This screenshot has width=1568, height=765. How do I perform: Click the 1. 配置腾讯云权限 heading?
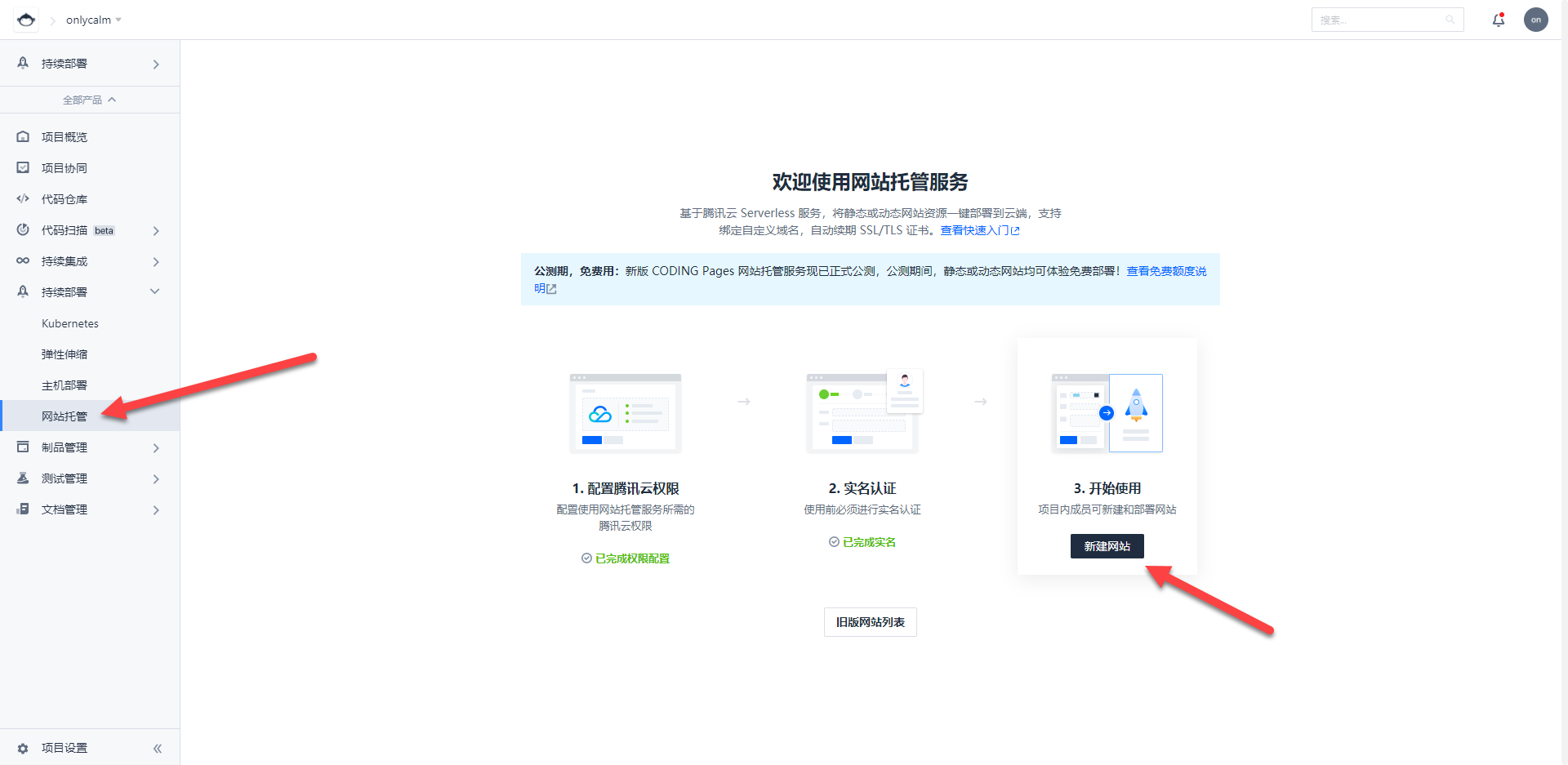pos(626,488)
